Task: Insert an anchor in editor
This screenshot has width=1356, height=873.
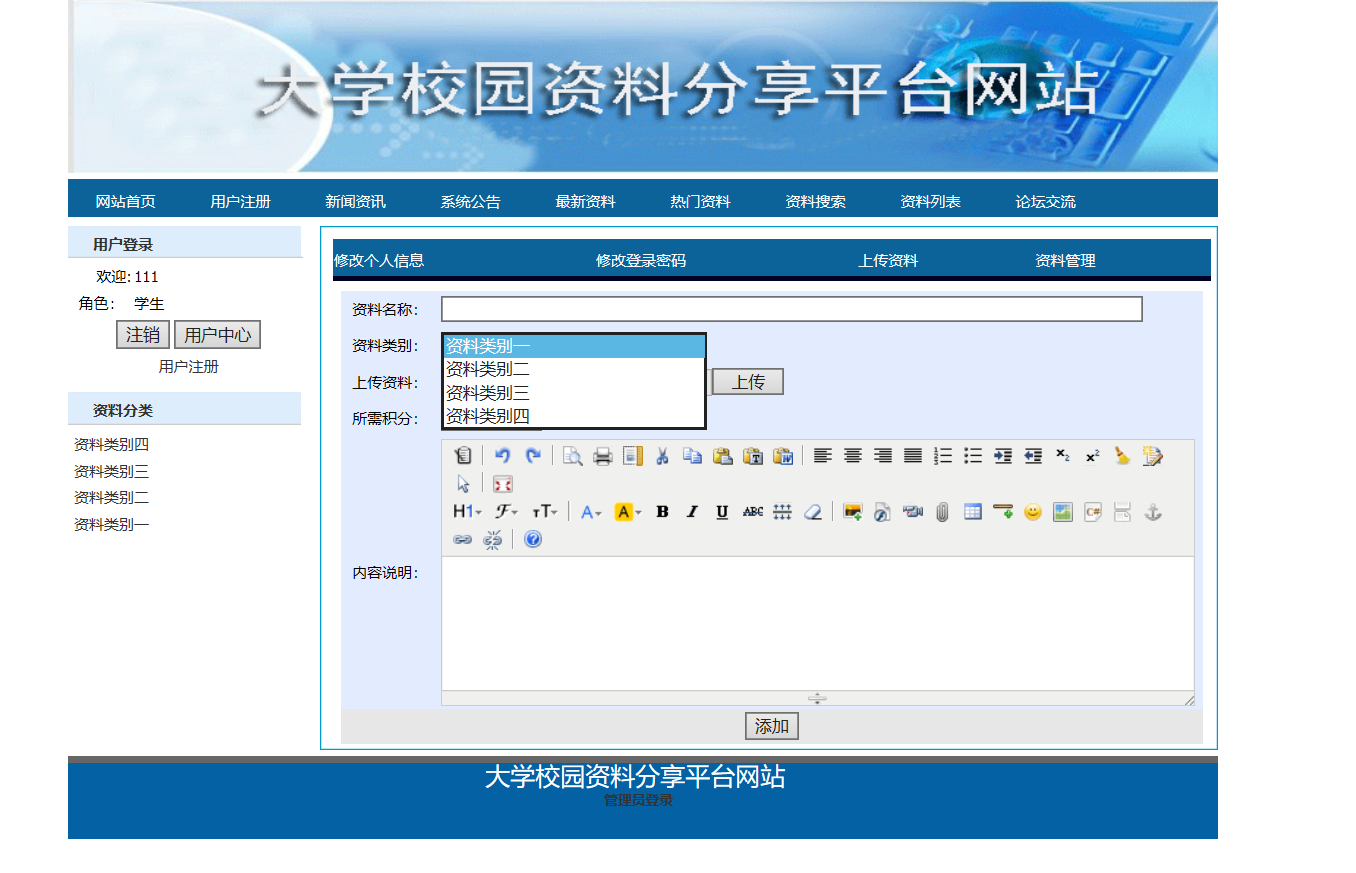Action: pyautogui.click(x=1153, y=512)
